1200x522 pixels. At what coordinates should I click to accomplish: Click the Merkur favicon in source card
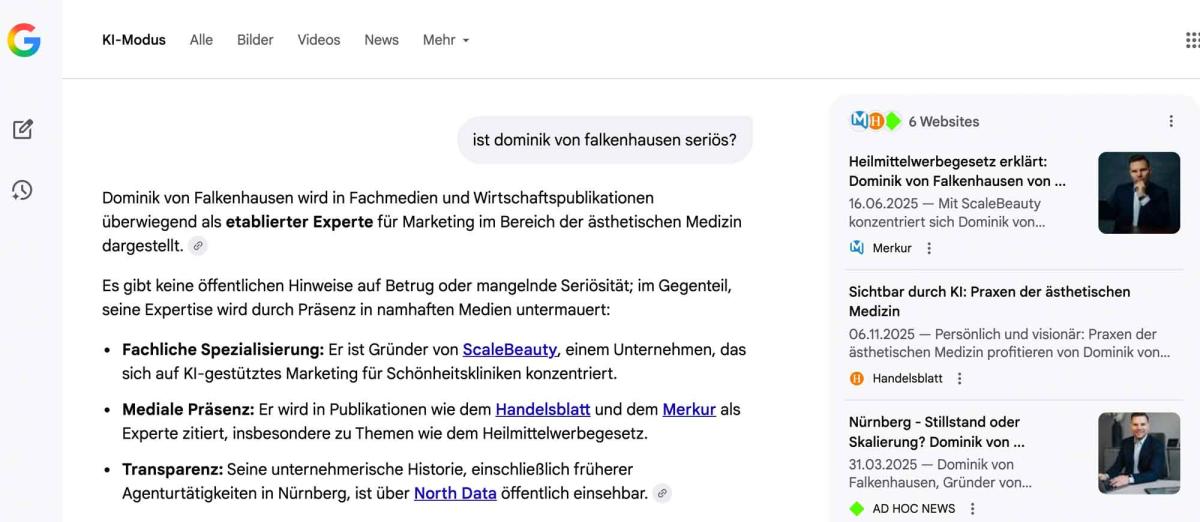click(x=856, y=248)
